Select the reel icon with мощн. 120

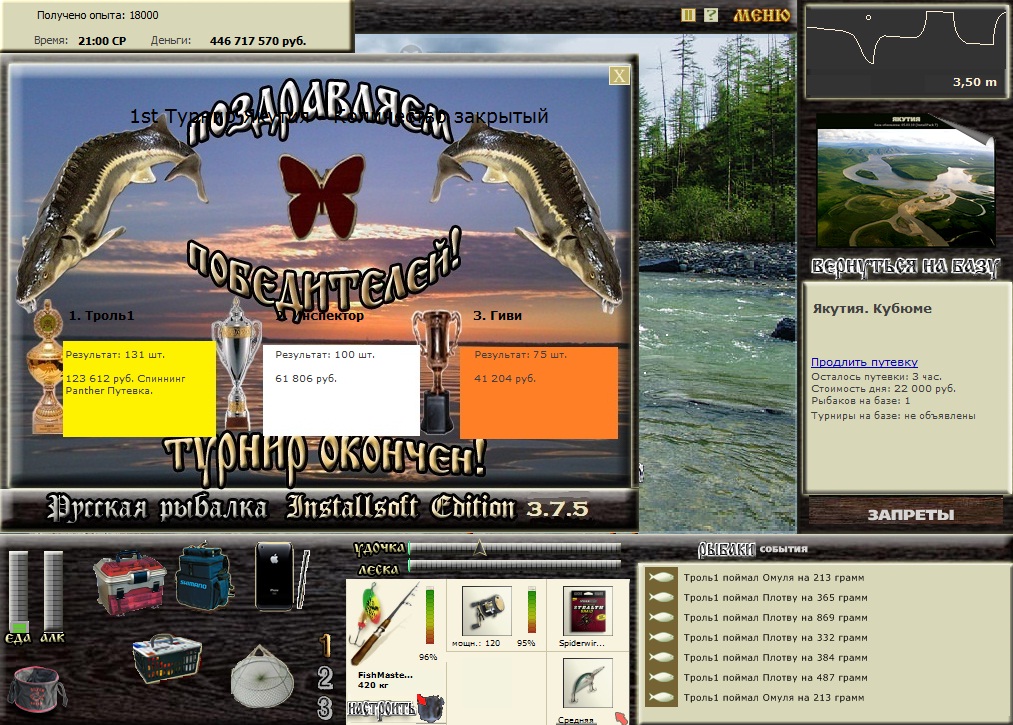pyautogui.click(x=486, y=611)
